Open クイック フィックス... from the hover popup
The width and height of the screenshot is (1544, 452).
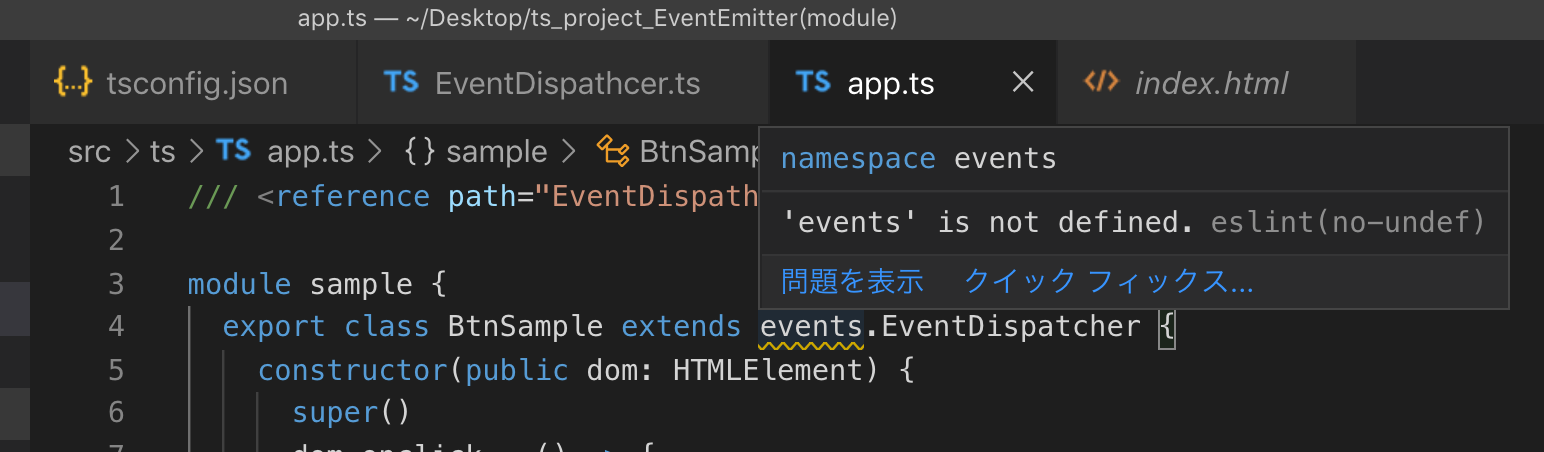1108,282
